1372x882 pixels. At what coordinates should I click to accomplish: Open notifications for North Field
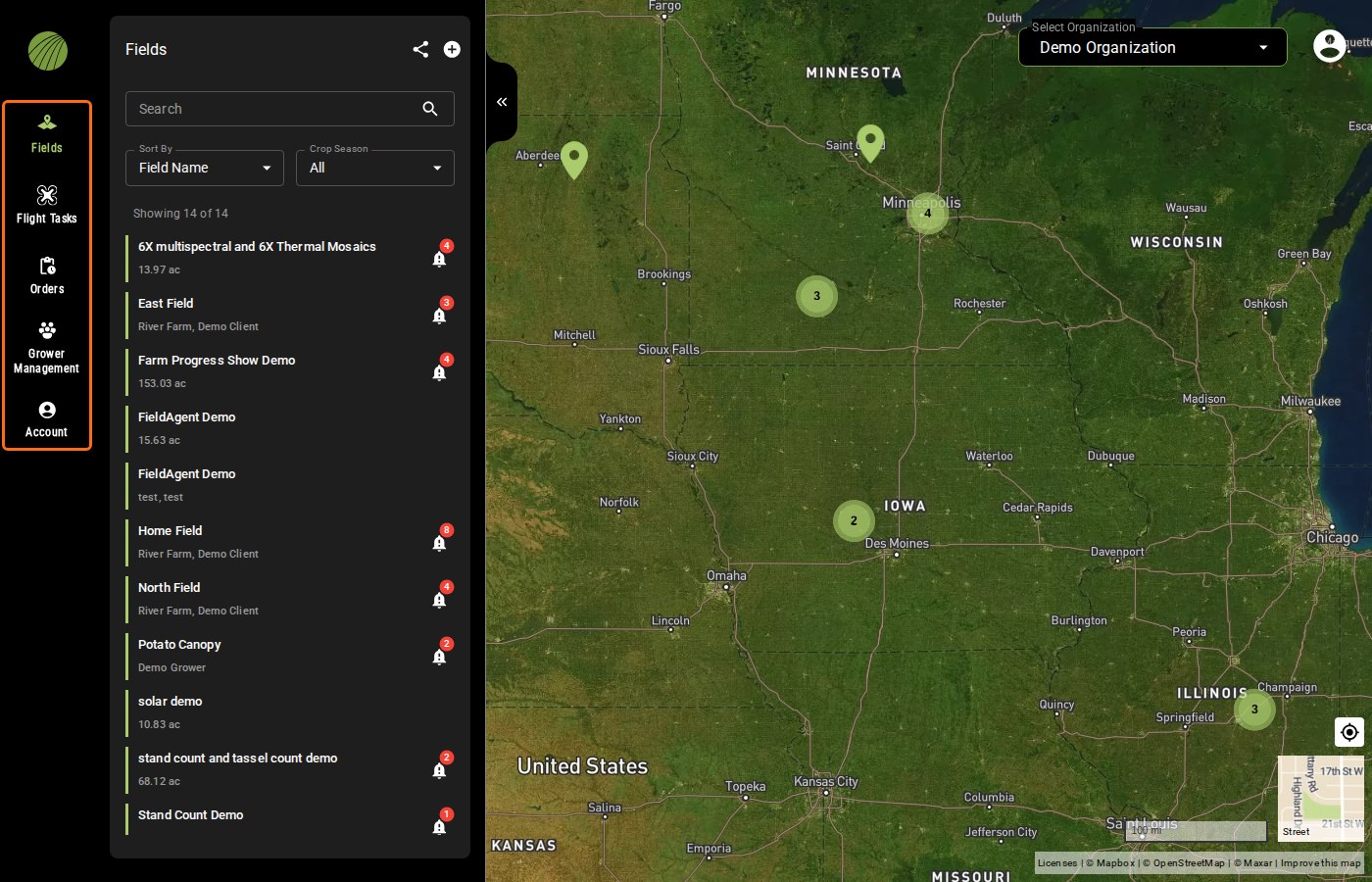click(x=440, y=598)
